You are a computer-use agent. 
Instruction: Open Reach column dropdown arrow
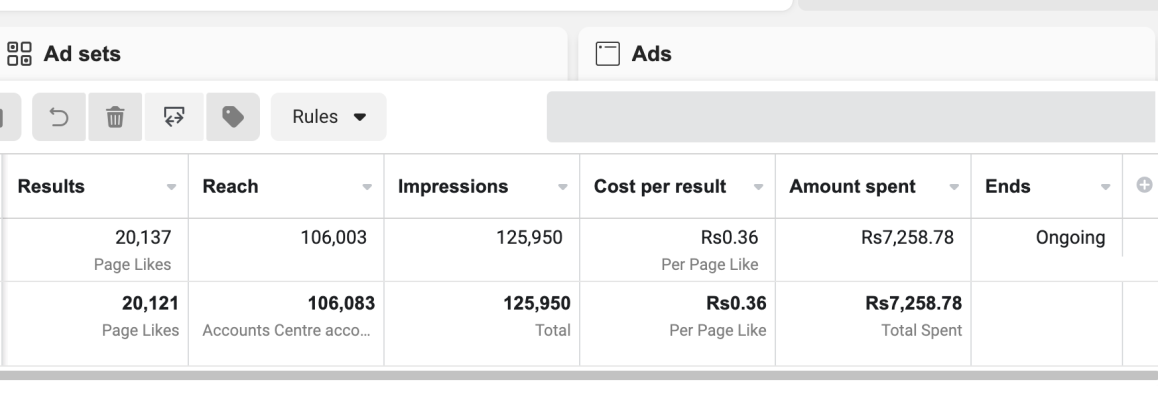(x=367, y=187)
